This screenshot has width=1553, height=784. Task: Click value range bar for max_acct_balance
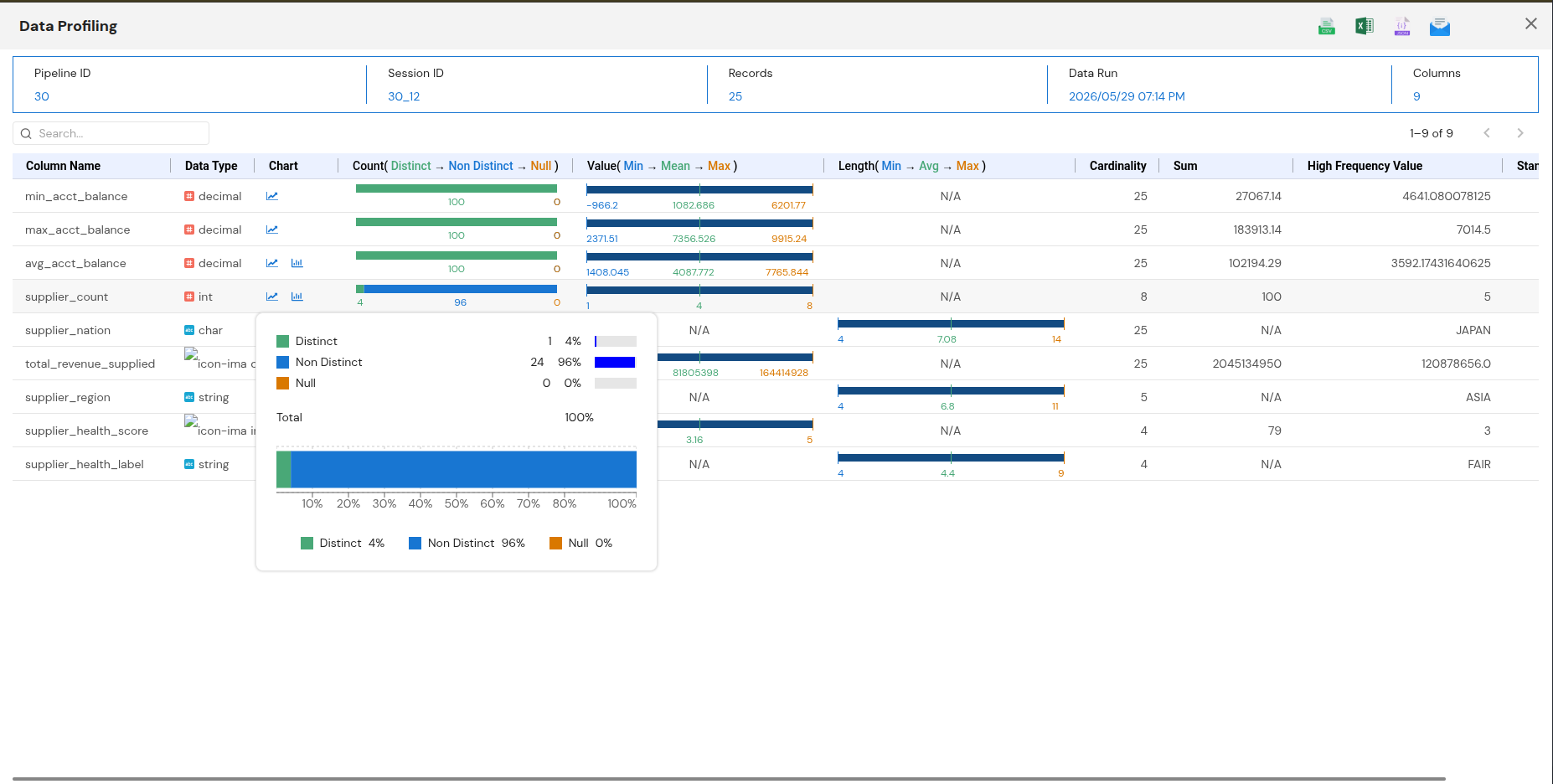tap(699, 223)
